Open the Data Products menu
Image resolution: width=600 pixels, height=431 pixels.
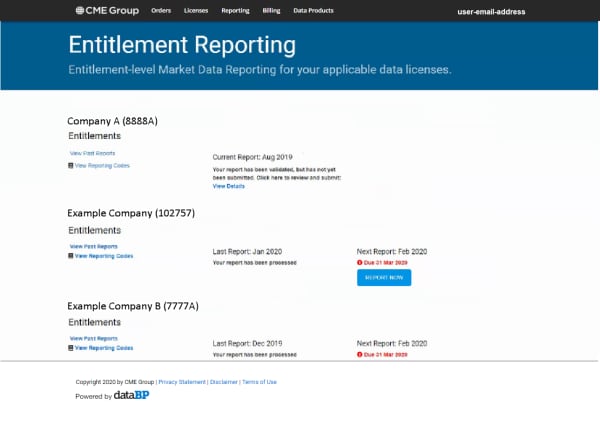tap(313, 10)
